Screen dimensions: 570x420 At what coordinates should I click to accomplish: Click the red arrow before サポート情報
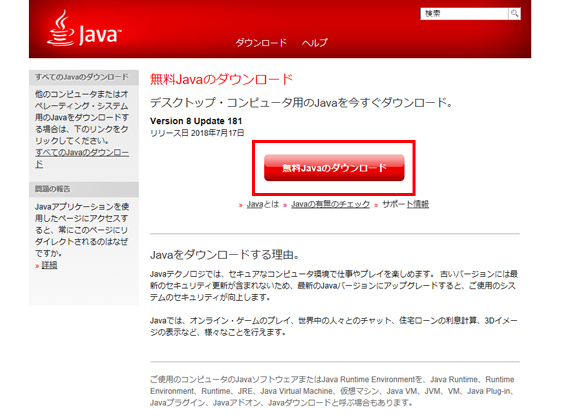tap(376, 205)
